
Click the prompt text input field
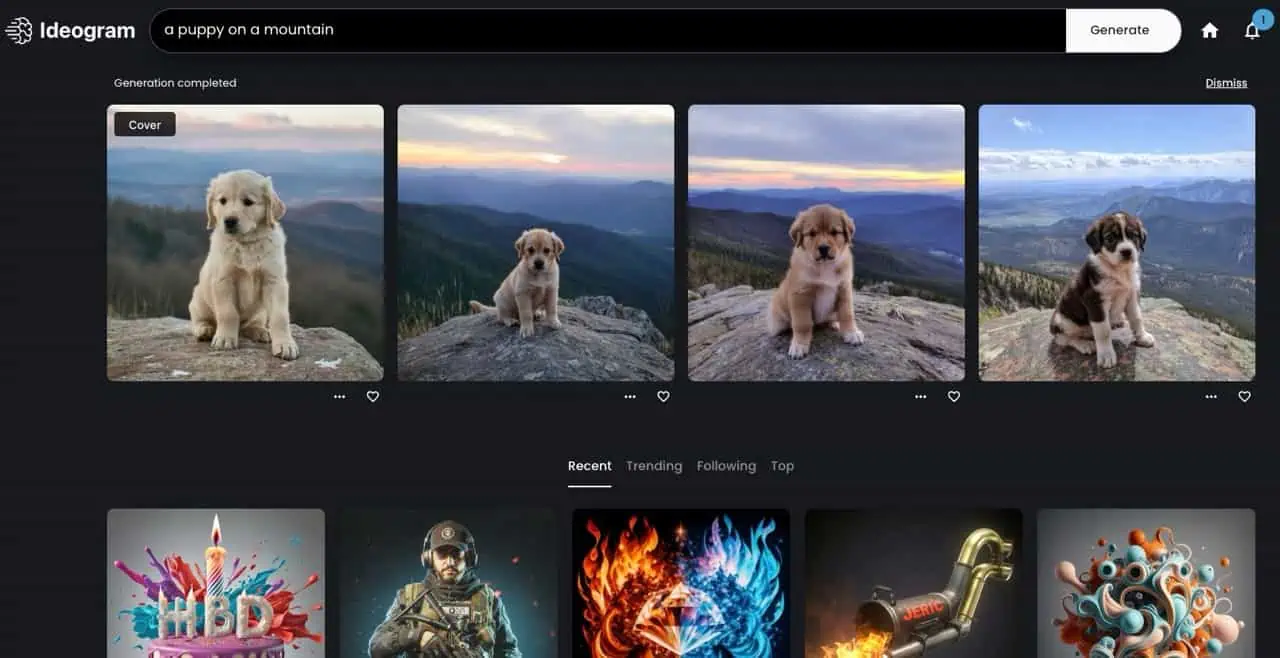pos(600,30)
